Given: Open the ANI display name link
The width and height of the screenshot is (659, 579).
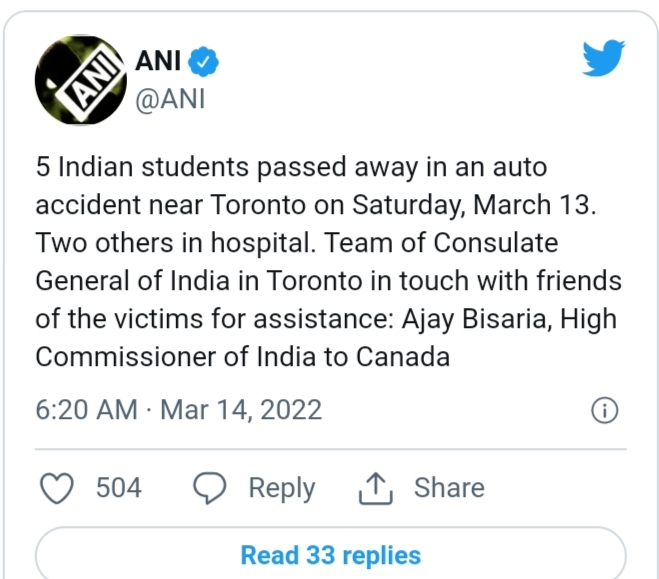Looking at the screenshot, I should pyautogui.click(x=159, y=61).
